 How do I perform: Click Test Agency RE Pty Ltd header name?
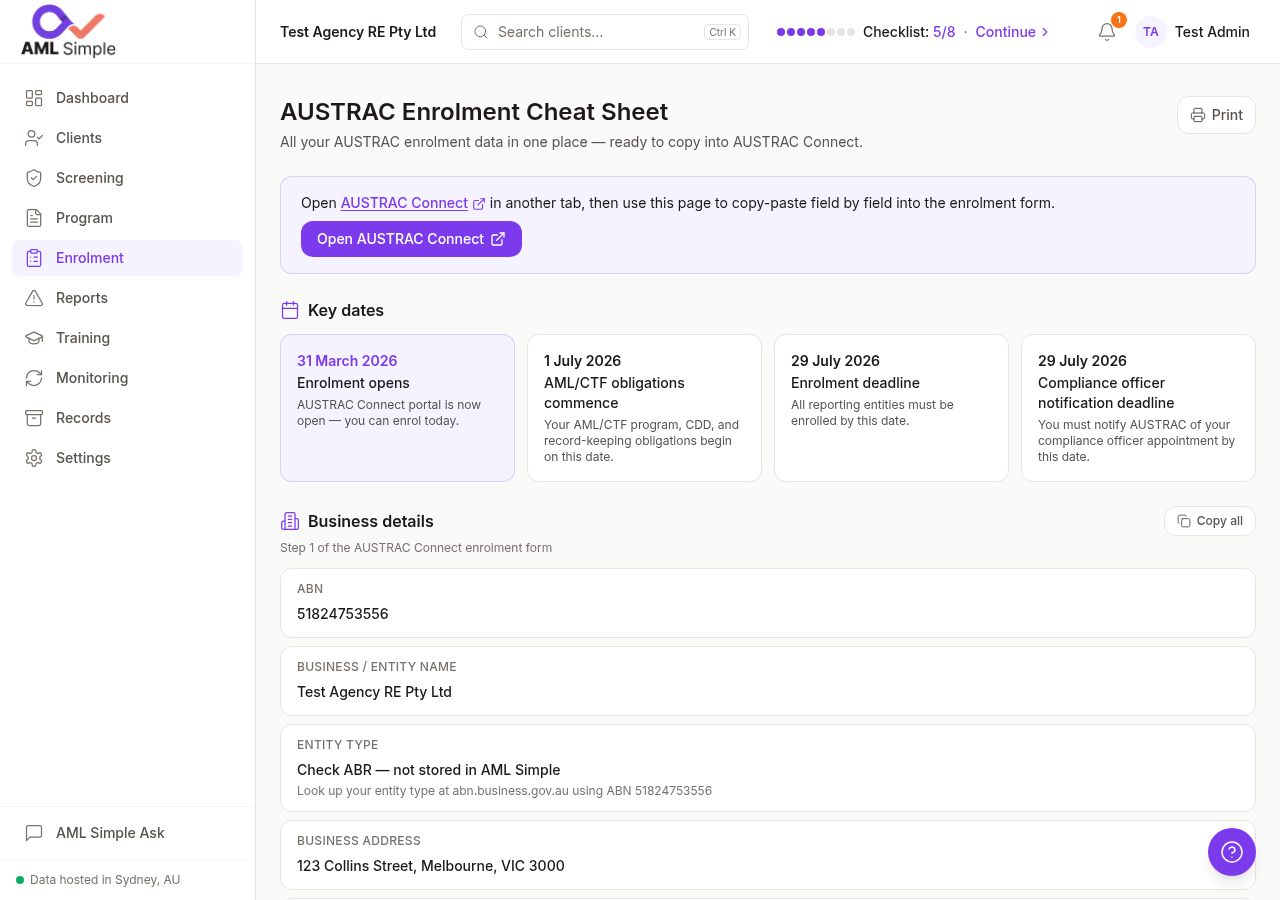click(358, 32)
